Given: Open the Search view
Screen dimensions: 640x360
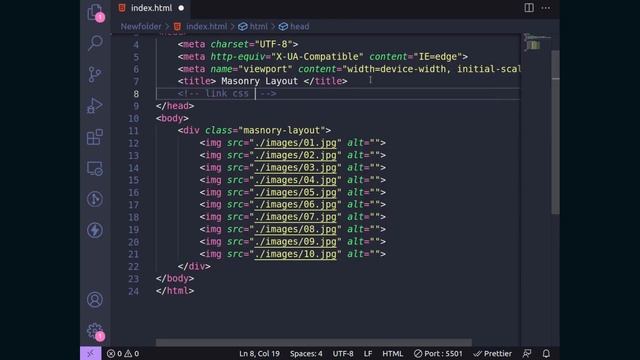Looking at the screenshot, I should point(95,43).
